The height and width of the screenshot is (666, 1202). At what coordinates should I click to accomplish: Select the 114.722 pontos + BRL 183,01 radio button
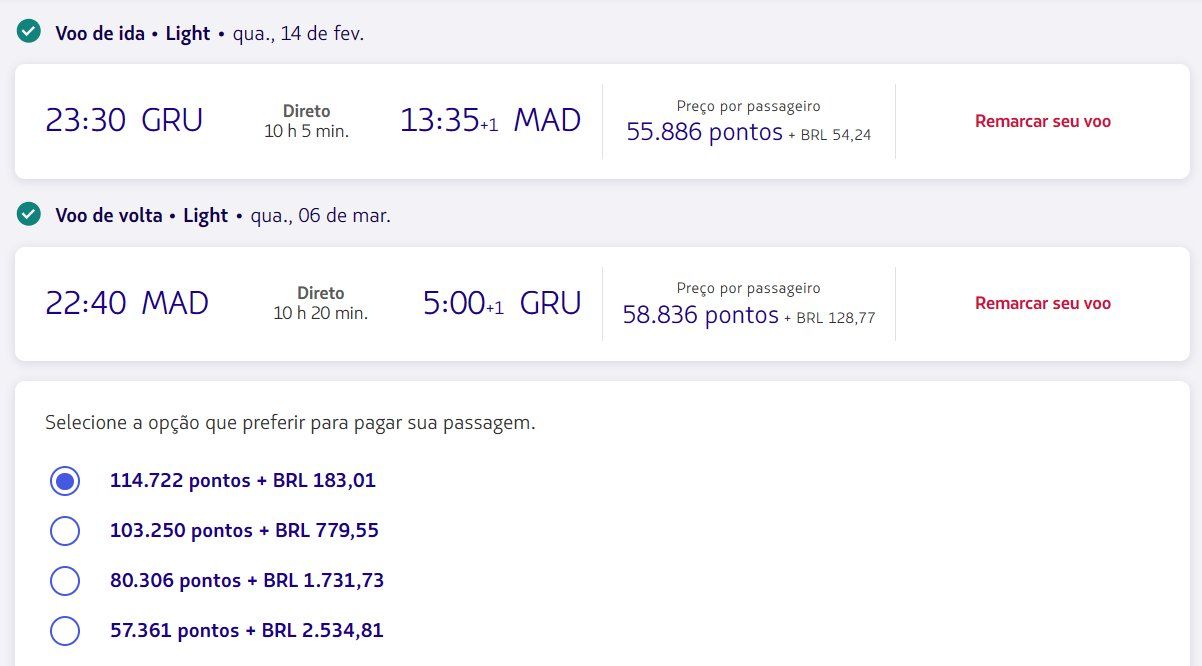[65, 481]
